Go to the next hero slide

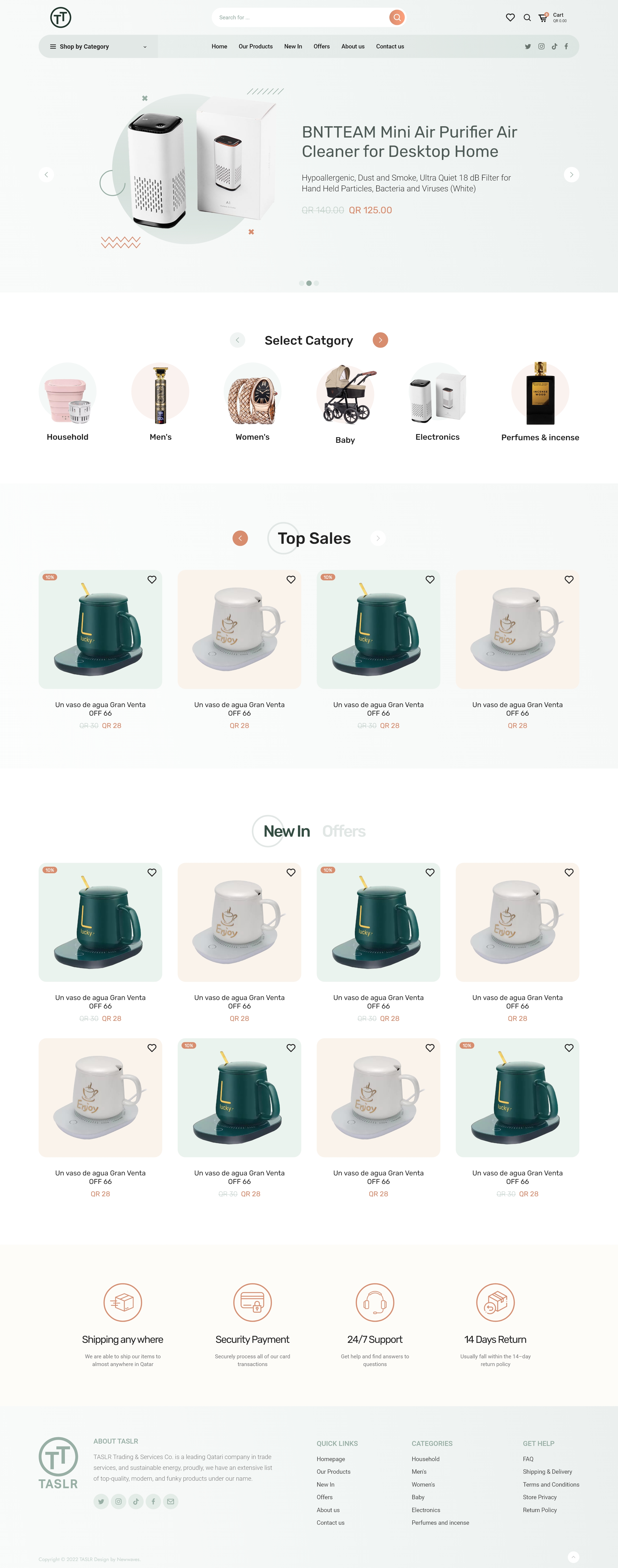click(571, 175)
